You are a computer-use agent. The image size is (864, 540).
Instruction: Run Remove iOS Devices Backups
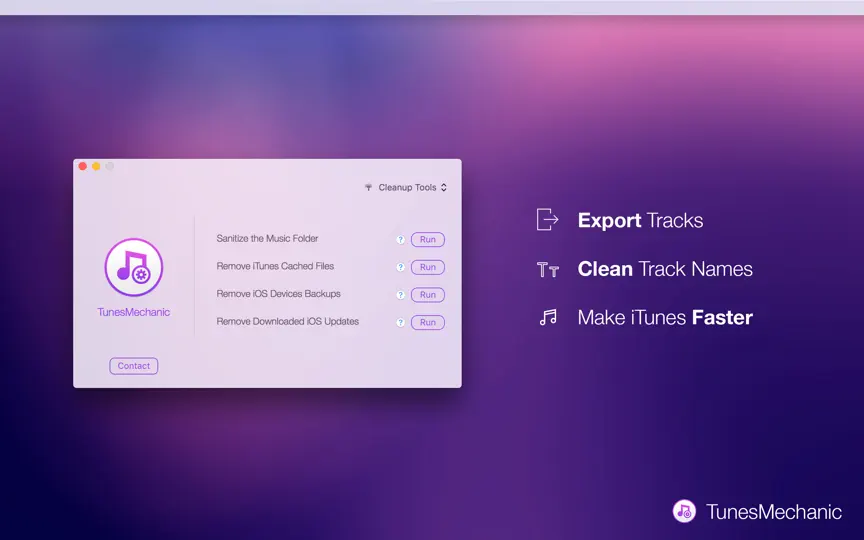[428, 295]
